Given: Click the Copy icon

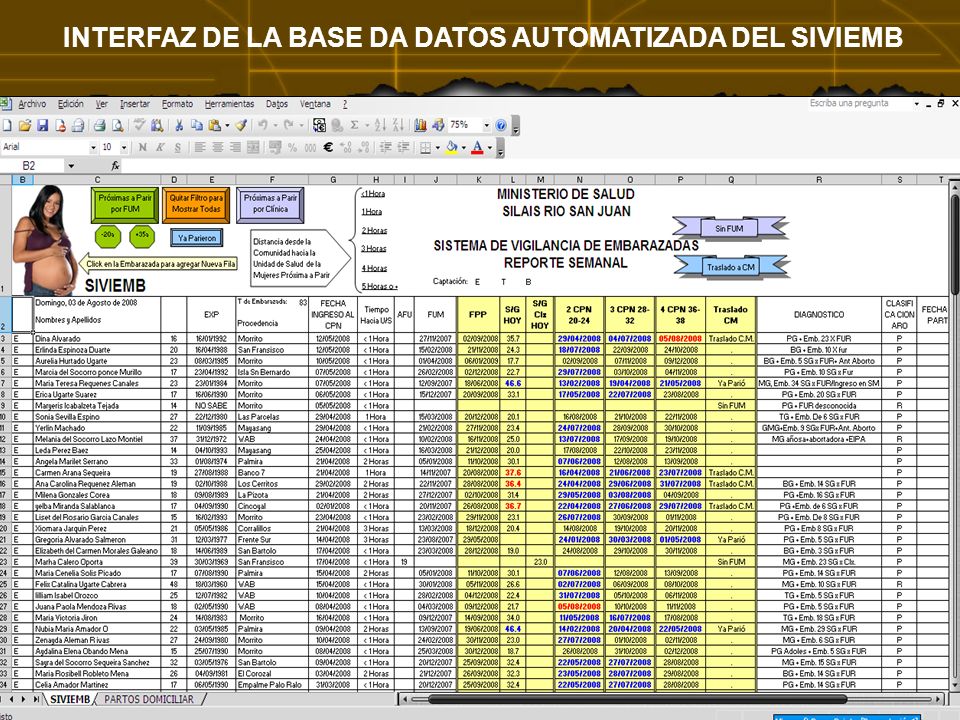Looking at the screenshot, I should click(197, 126).
